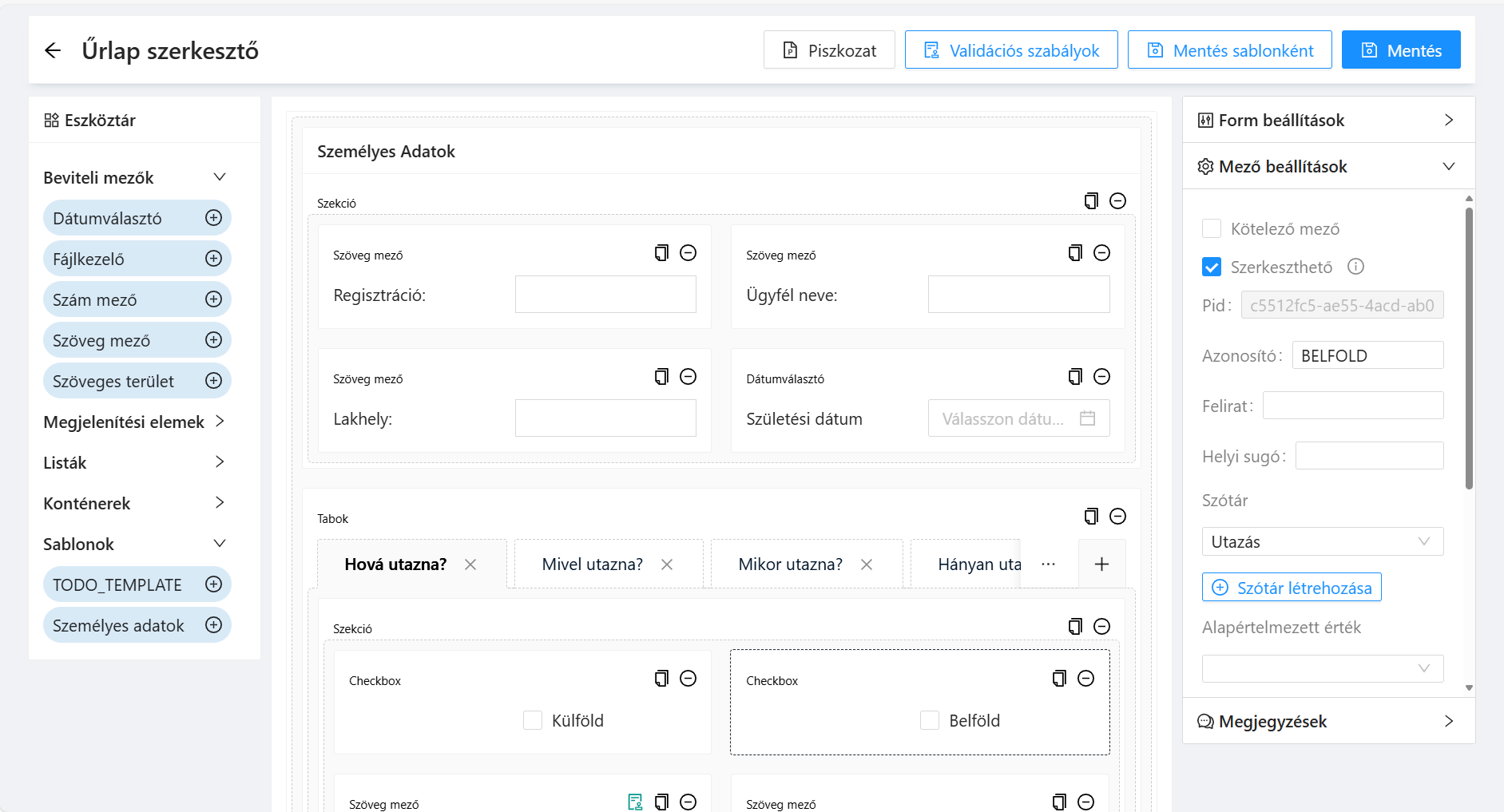Click the Mentés button
1504x812 pixels.
tap(1400, 50)
